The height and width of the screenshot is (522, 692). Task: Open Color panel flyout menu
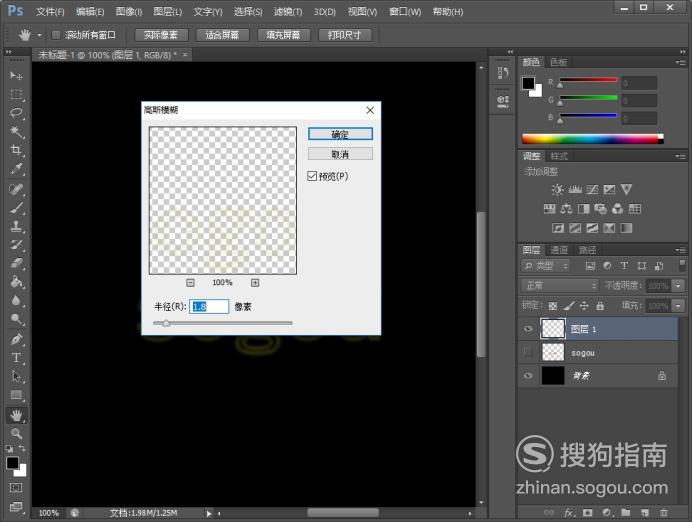coord(681,62)
